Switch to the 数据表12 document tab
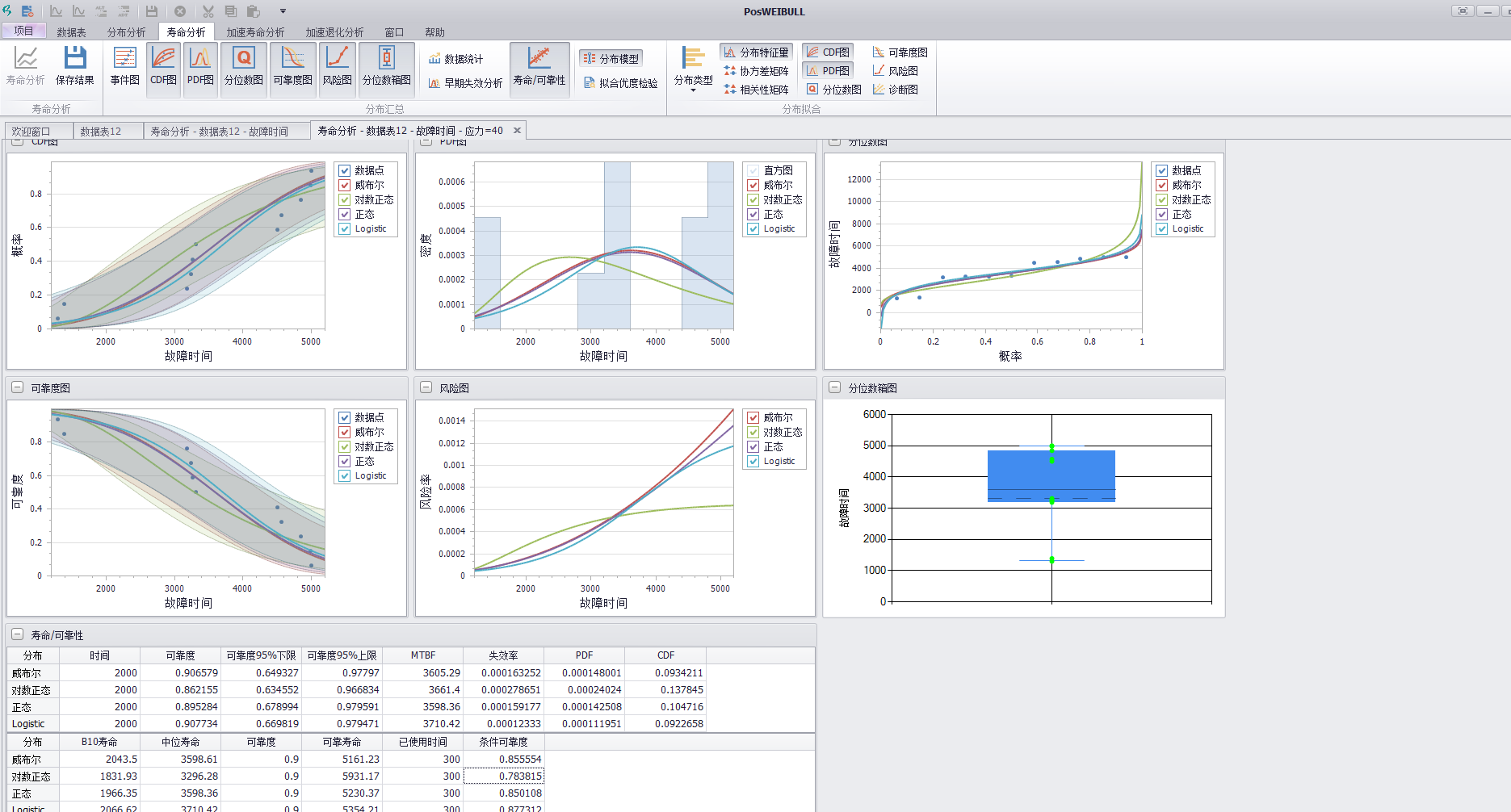1511x812 pixels. [x=108, y=131]
